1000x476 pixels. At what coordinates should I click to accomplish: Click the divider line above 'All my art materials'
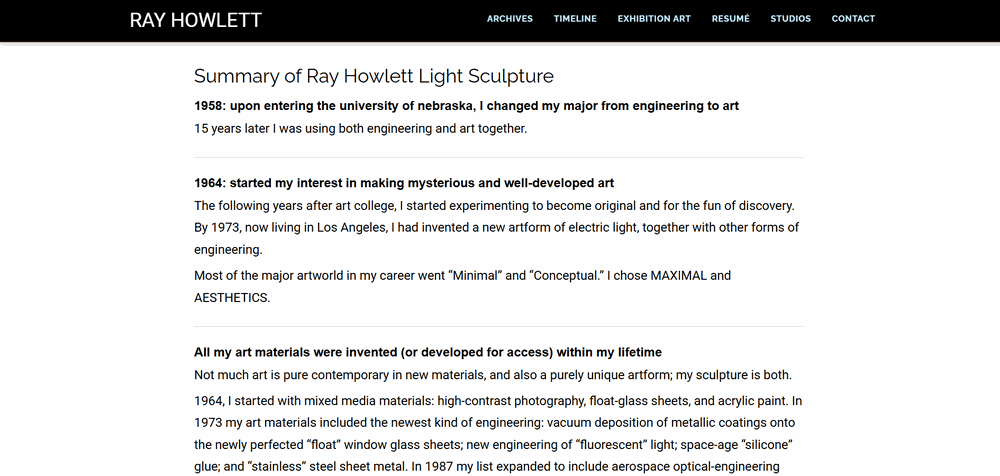(x=498, y=326)
